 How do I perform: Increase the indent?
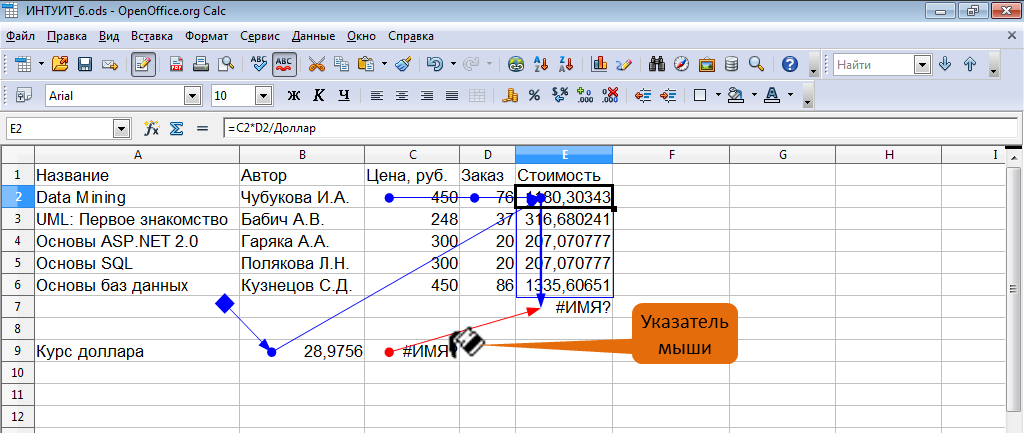pos(667,95)
